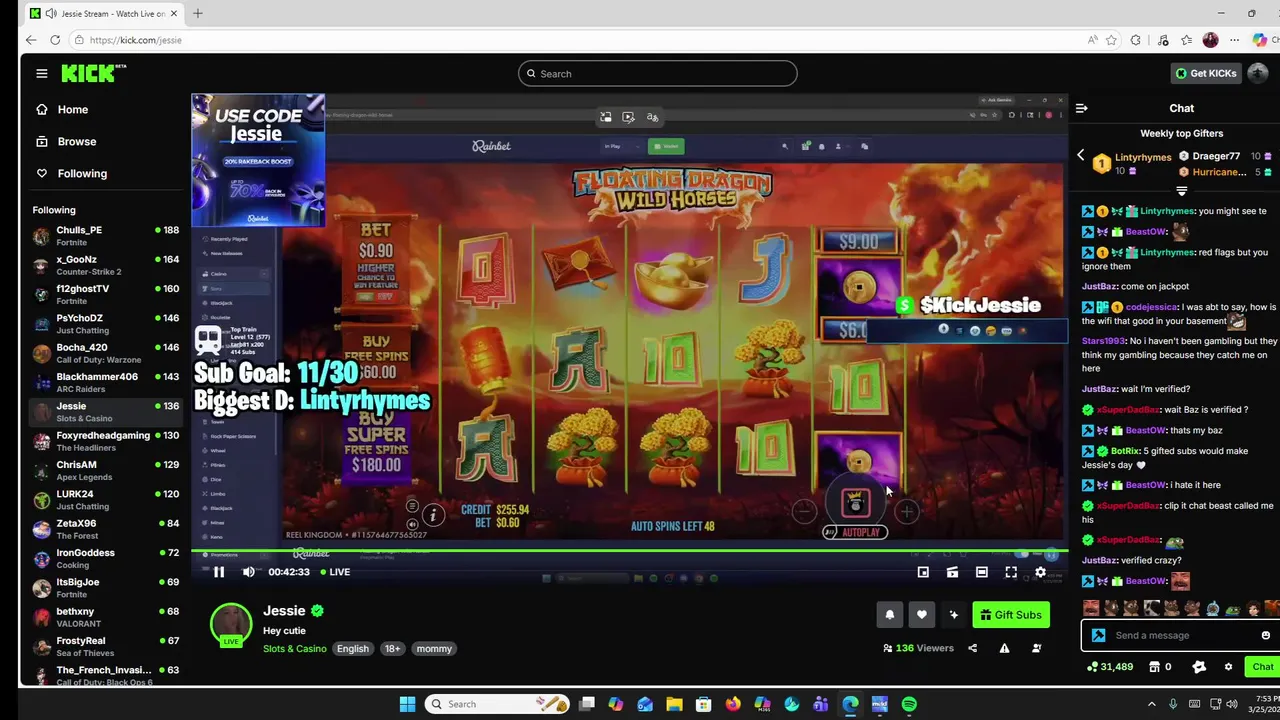Click the green Chat send button
The height and width of the screenshot is (720, 1280).
pyautogui.click(x=1262, y=667)
